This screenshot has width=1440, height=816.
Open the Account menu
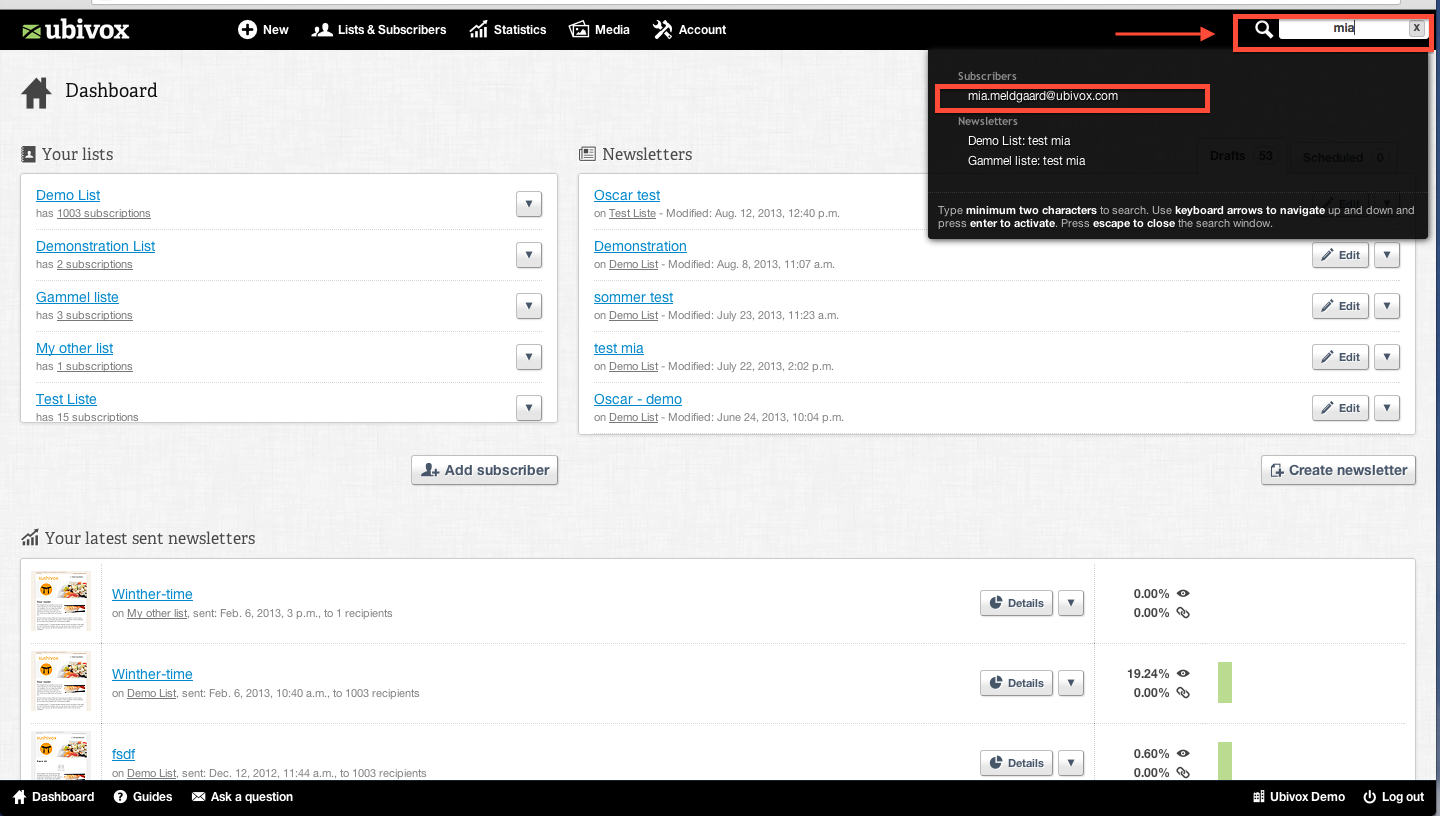click(x=690, y=30)
